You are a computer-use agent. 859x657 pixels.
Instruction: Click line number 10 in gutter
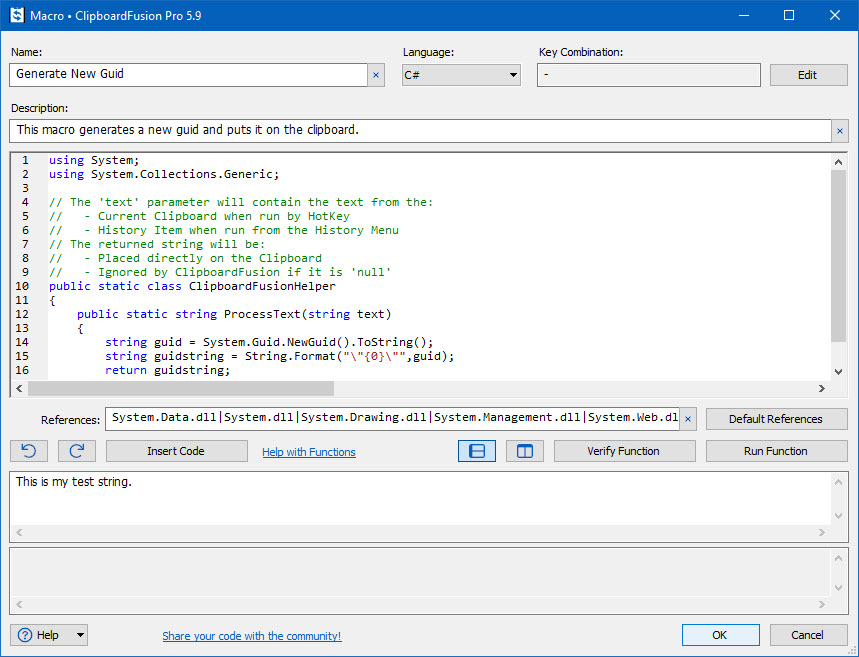[x=22, y=286]
